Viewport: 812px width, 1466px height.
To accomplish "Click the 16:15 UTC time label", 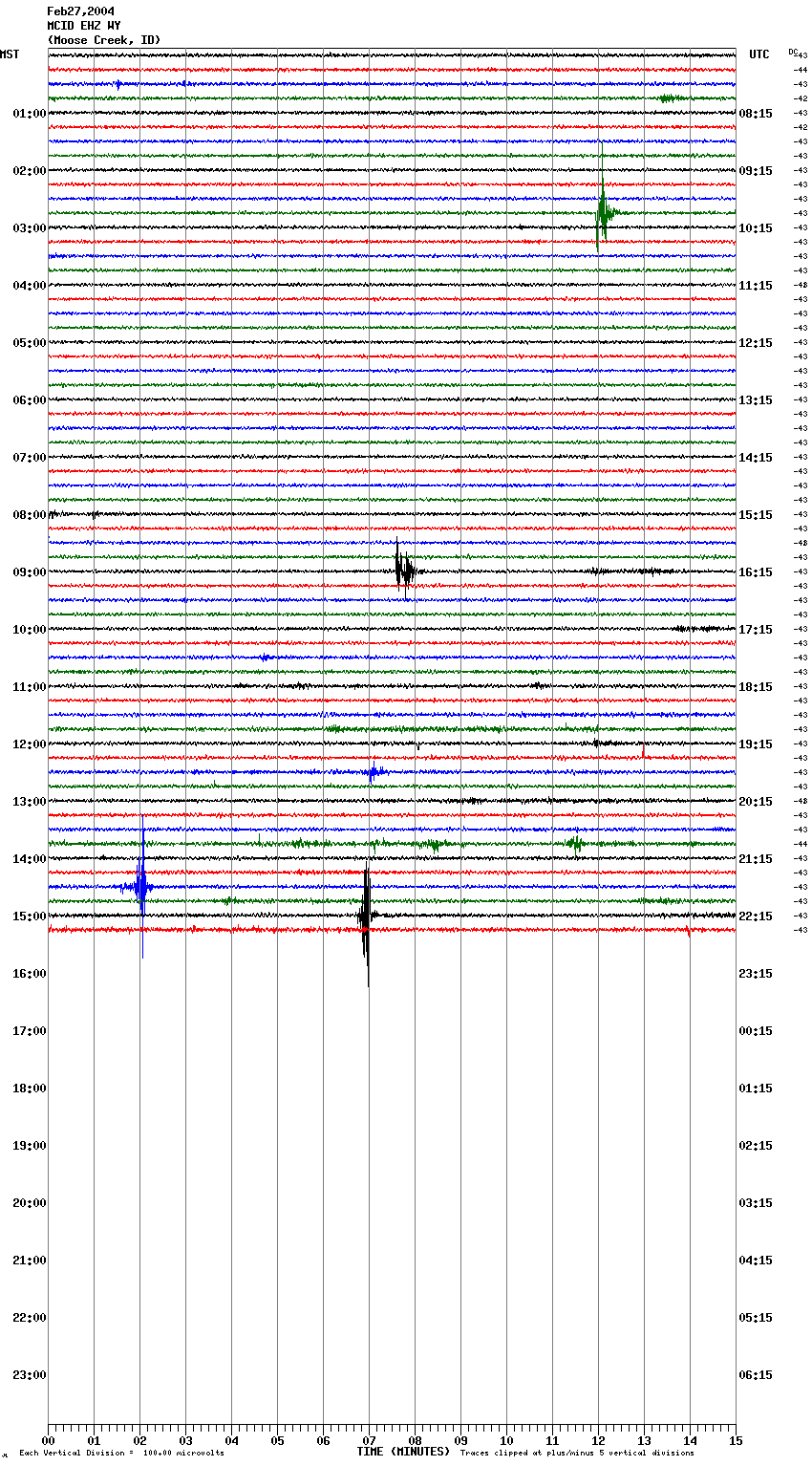I will pyautogui.click(x=756, y=572).
